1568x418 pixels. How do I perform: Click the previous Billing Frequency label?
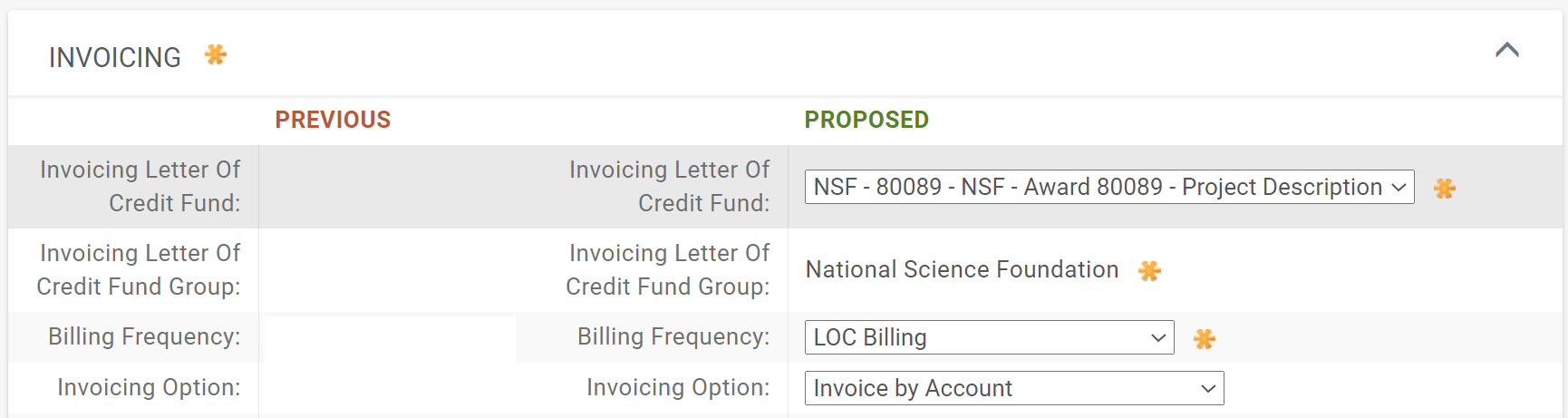tap(144, 337)
